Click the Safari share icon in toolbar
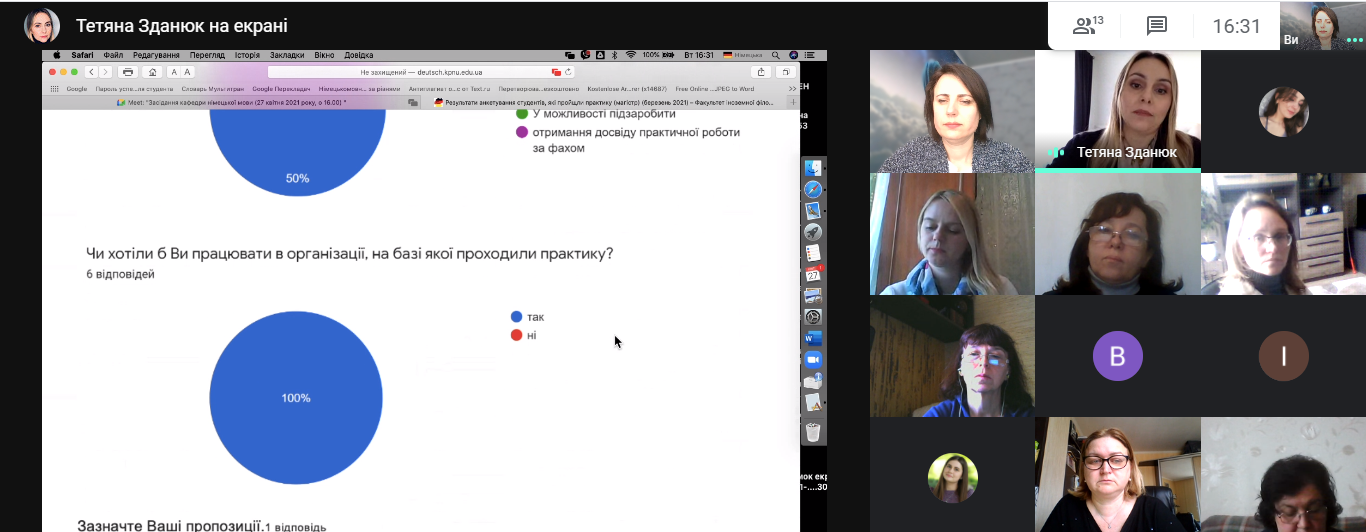 click(762, 72)
